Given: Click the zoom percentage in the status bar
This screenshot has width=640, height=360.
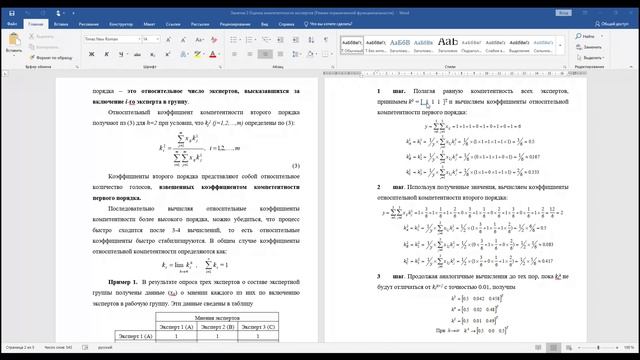Looking at the screenshot, I should point(629,347).
